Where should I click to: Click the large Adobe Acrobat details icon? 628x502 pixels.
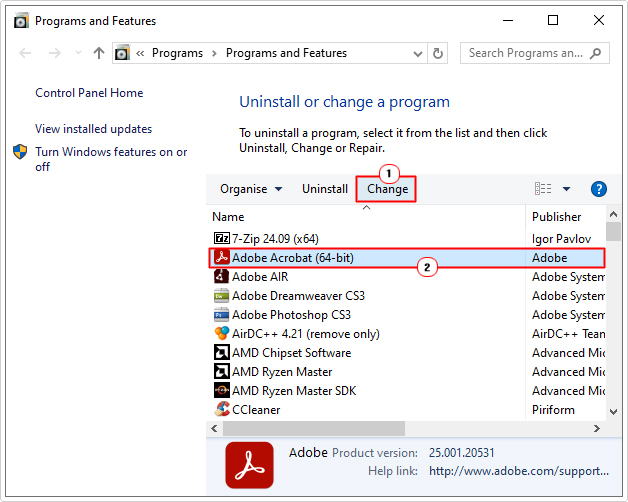[x=249, y=465]
